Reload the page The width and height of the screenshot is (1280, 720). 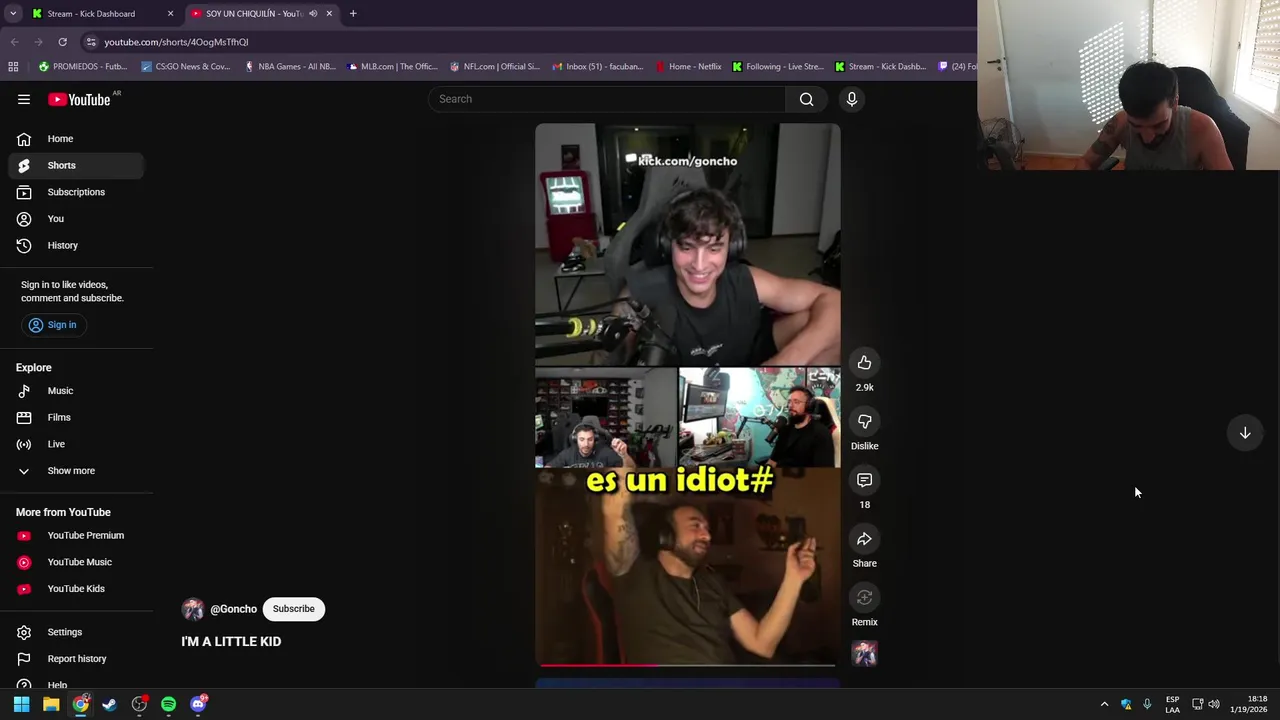pos(62,42)
